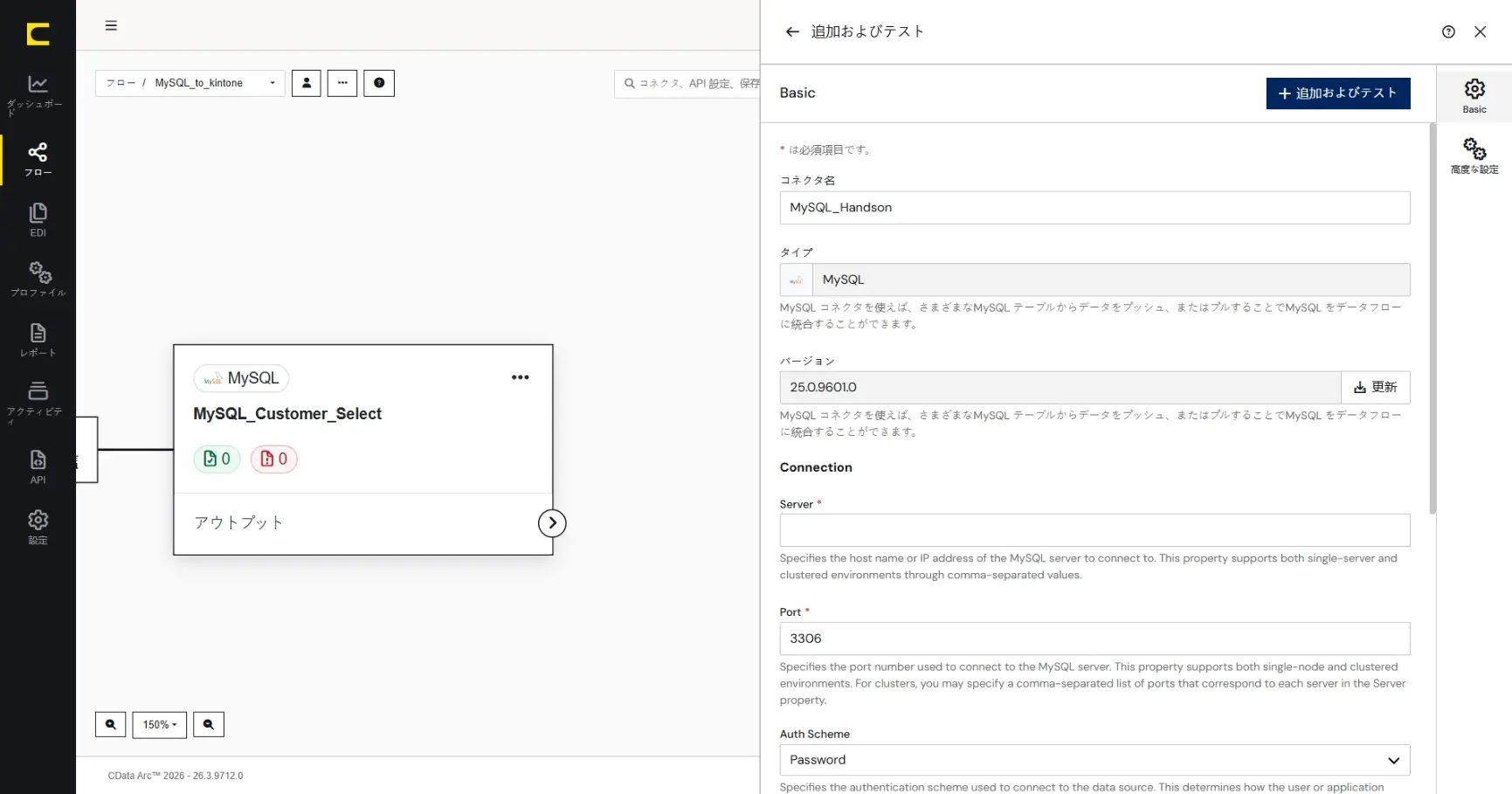
Task: Click the MySQL badge on the connector card
Action: coord(241,378)
